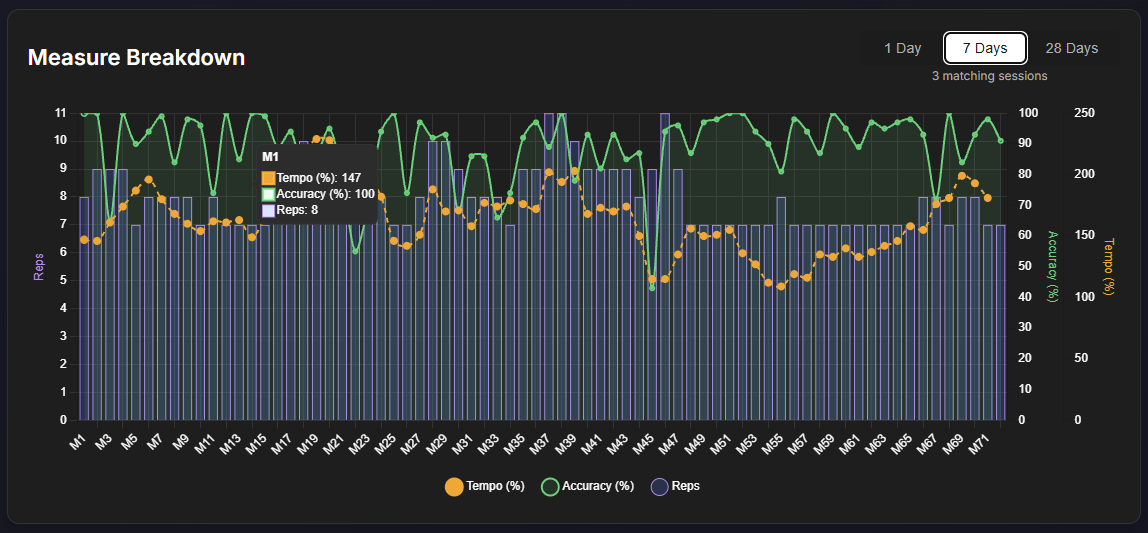Screen dimensions: 1148x533
Task: Select the 1 Day range tab
Action: pyautogui.click(x=902, y=48)
